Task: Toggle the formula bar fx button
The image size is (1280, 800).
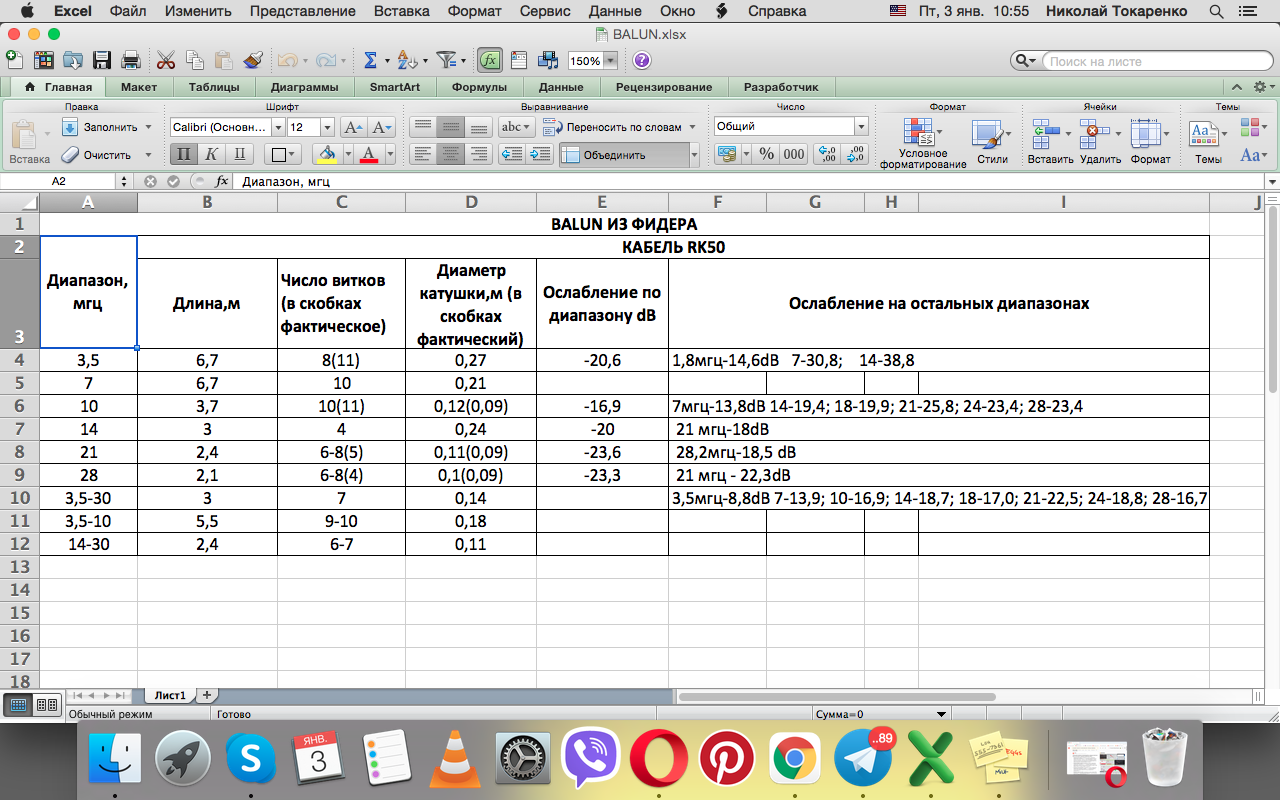Action: click(489, 60)
